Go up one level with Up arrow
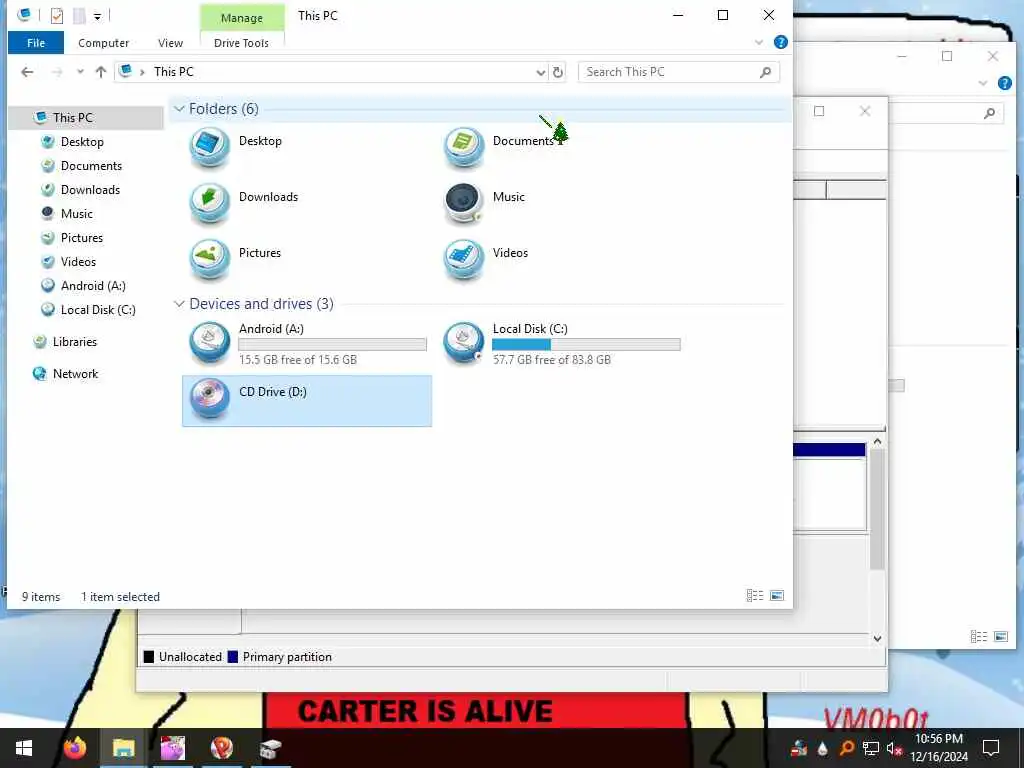This screenshot has width=1024, height=768. 101,72
